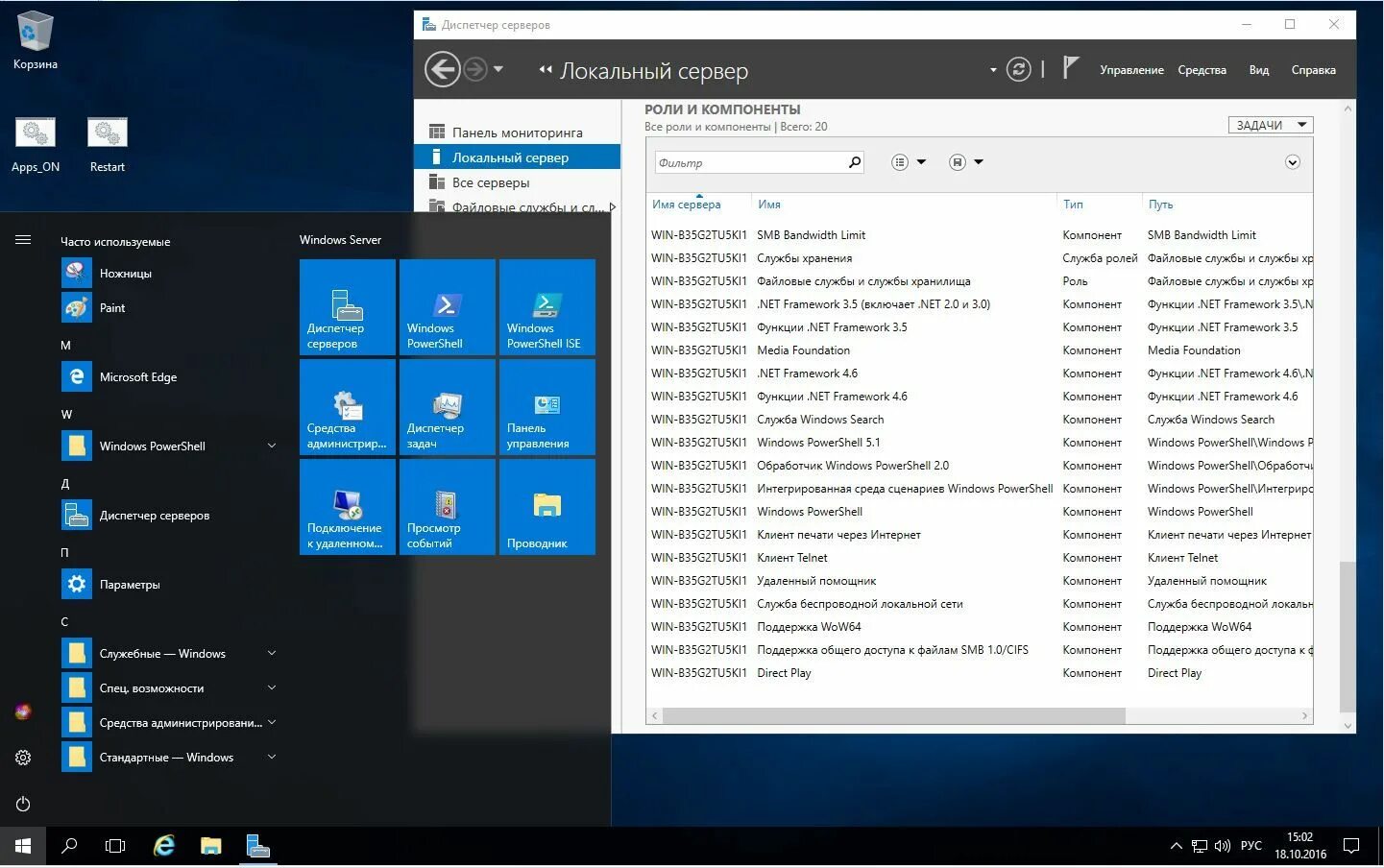Open the Просмотр событий tile
This screenshot has height=868, width=1384.
(x=447, y=507)
